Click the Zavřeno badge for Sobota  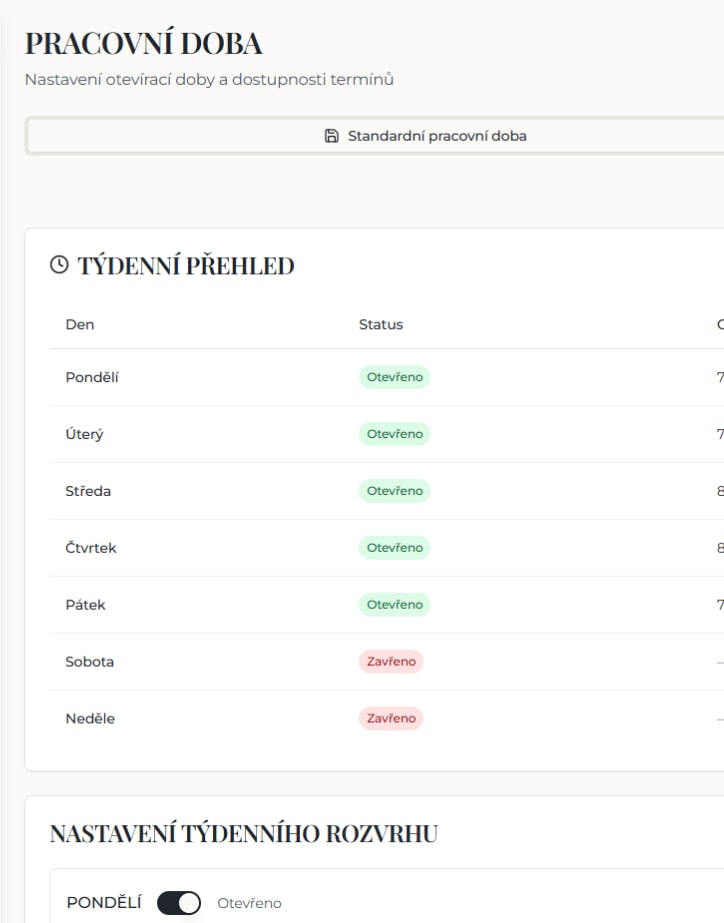tap(391, 662)
